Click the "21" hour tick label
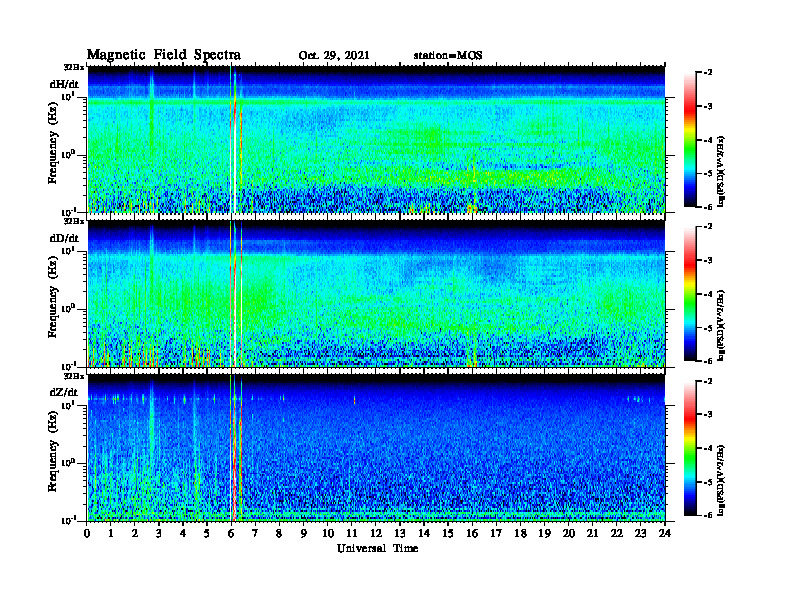792x612 pixels. 592,534
